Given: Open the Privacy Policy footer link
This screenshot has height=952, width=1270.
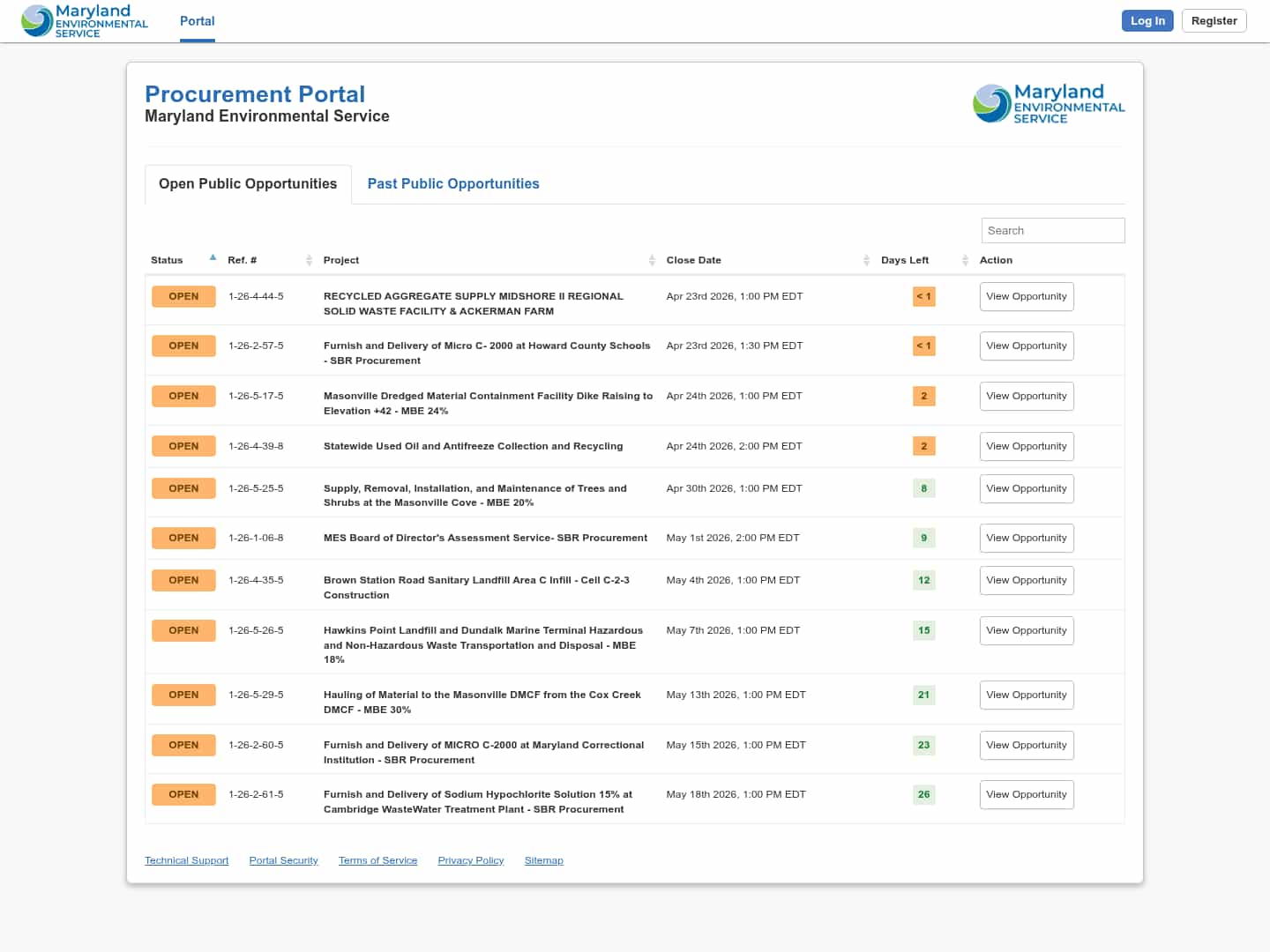Looking at the screenshot, I should click(x=470, y=860).
